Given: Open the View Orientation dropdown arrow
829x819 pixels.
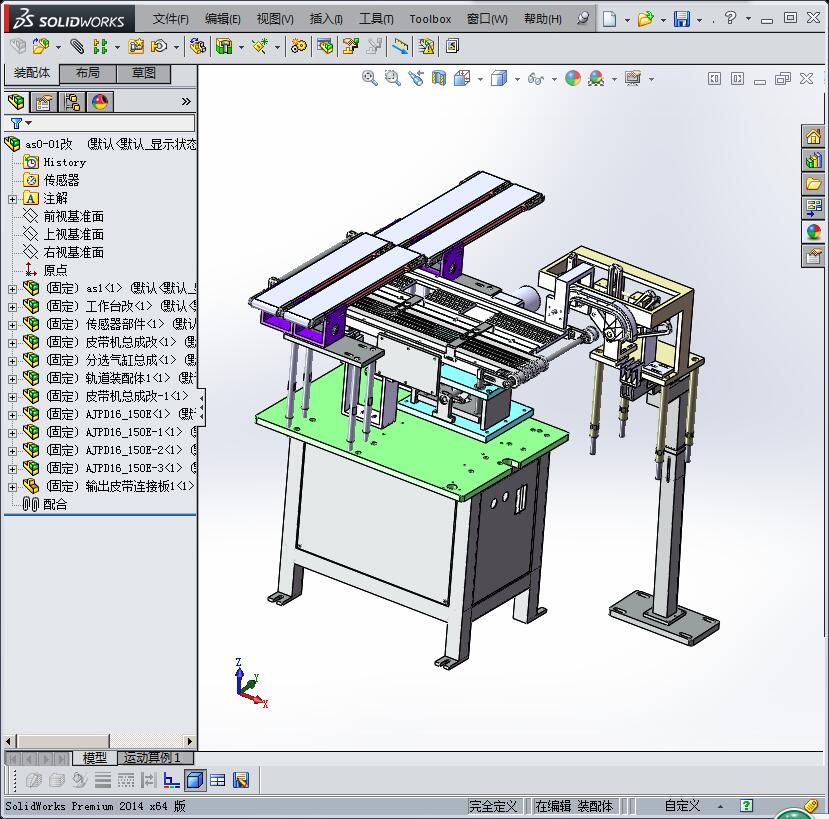Looking at the screenshot, I should point(480,79).
